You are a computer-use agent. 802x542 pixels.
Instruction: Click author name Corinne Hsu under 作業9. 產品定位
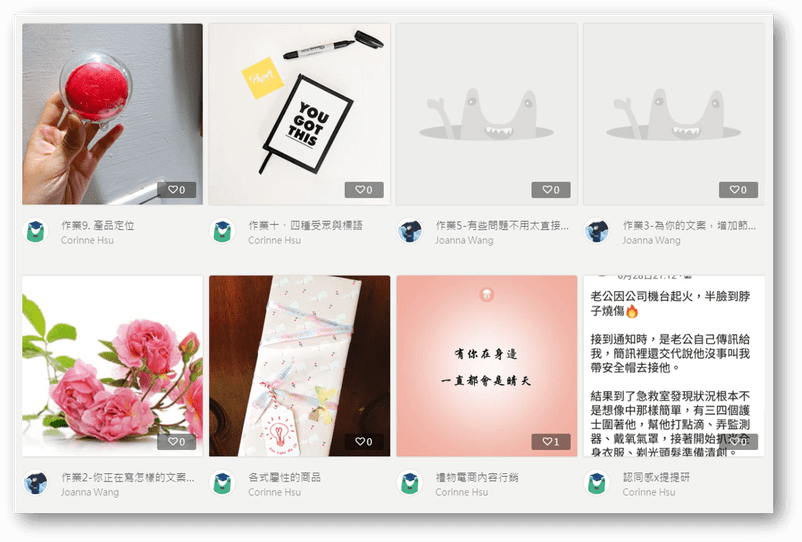87,240
